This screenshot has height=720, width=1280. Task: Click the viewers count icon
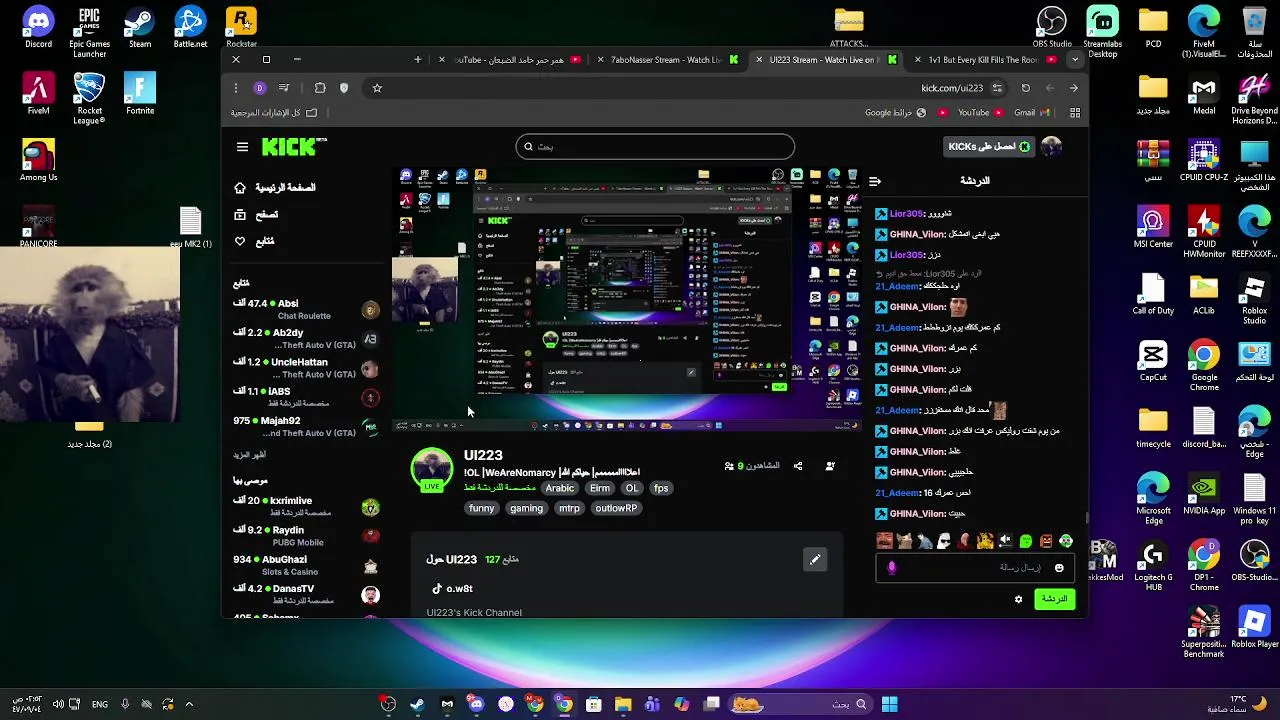point(730,466)
